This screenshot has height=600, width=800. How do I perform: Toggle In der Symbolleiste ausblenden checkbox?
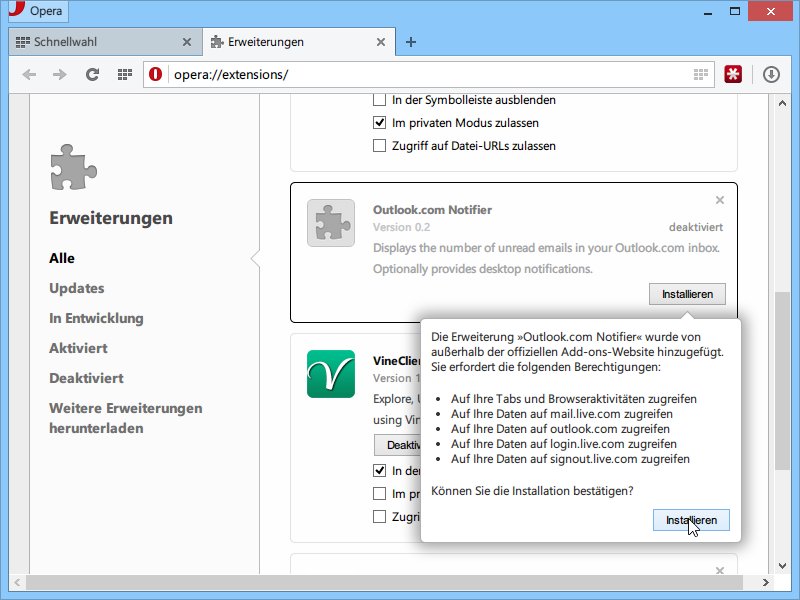click(x=379, y=99)
